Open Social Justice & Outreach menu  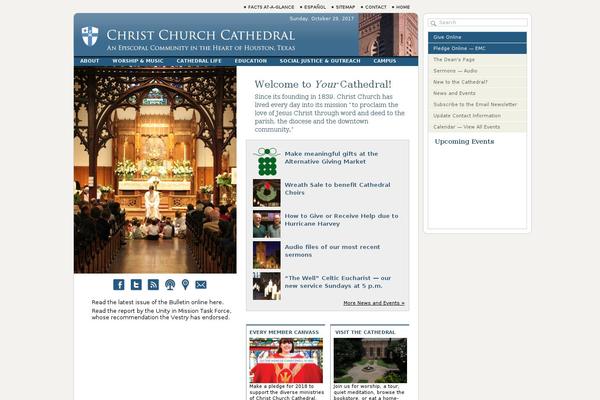click(x=320, y=61)
